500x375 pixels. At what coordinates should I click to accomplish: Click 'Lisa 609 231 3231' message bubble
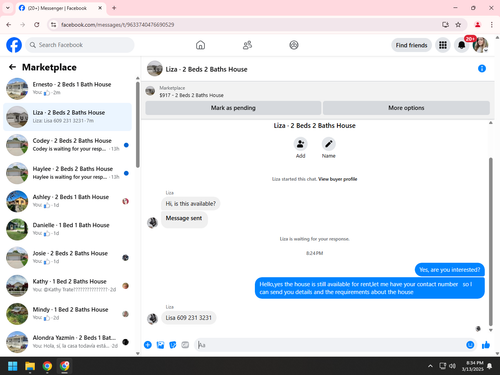[x=189, y=318]
